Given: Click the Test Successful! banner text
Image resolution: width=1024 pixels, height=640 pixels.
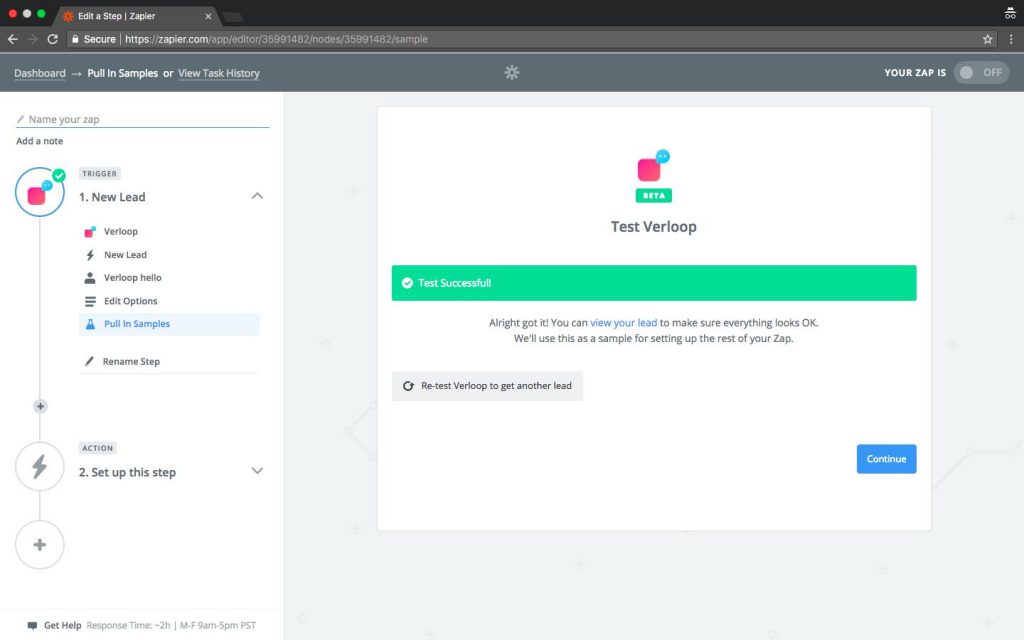Looking at the screenshot, I should 455,283.
